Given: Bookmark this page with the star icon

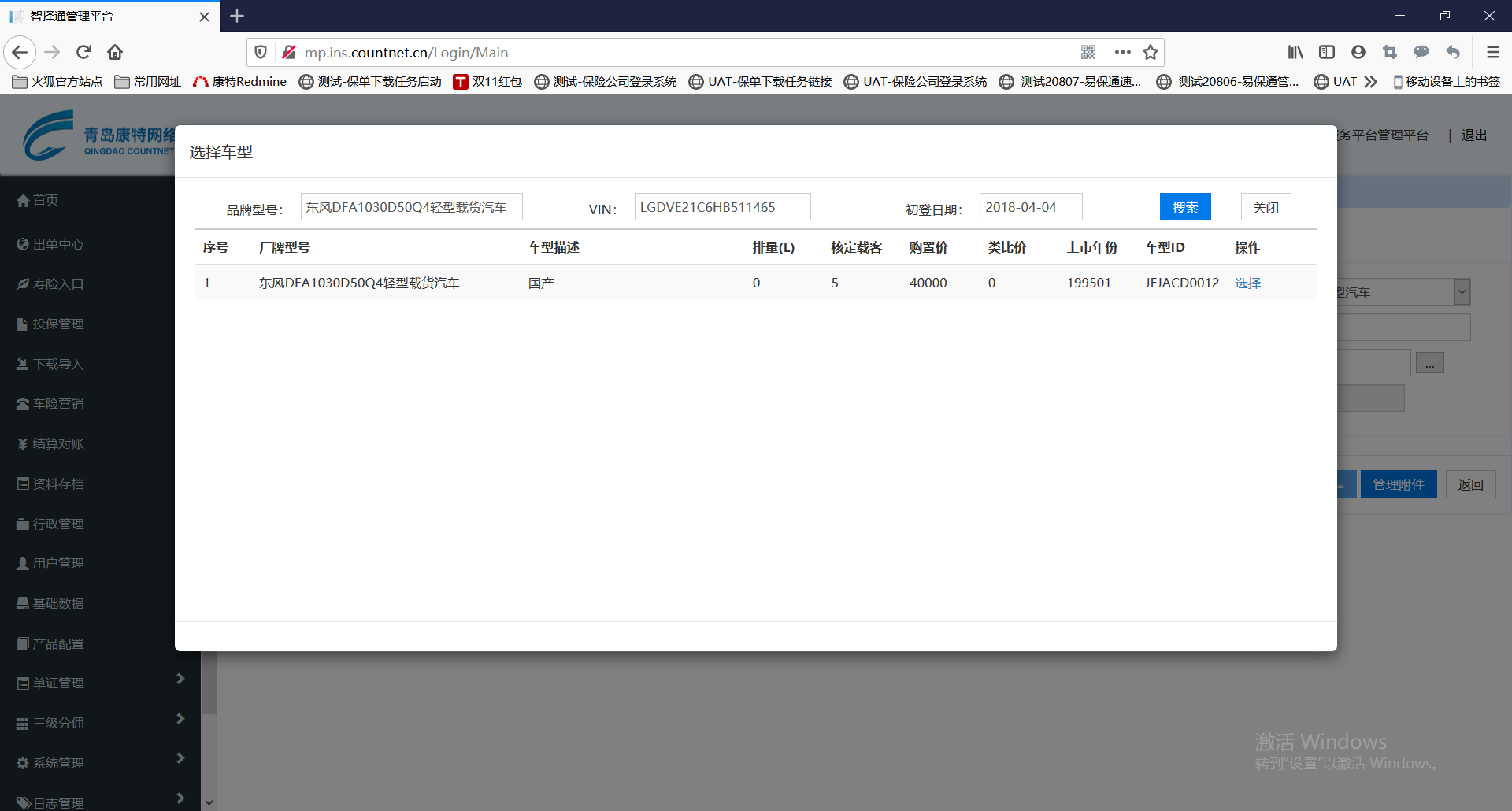Looking at the screenshot, I should (x=1151, y=52).
